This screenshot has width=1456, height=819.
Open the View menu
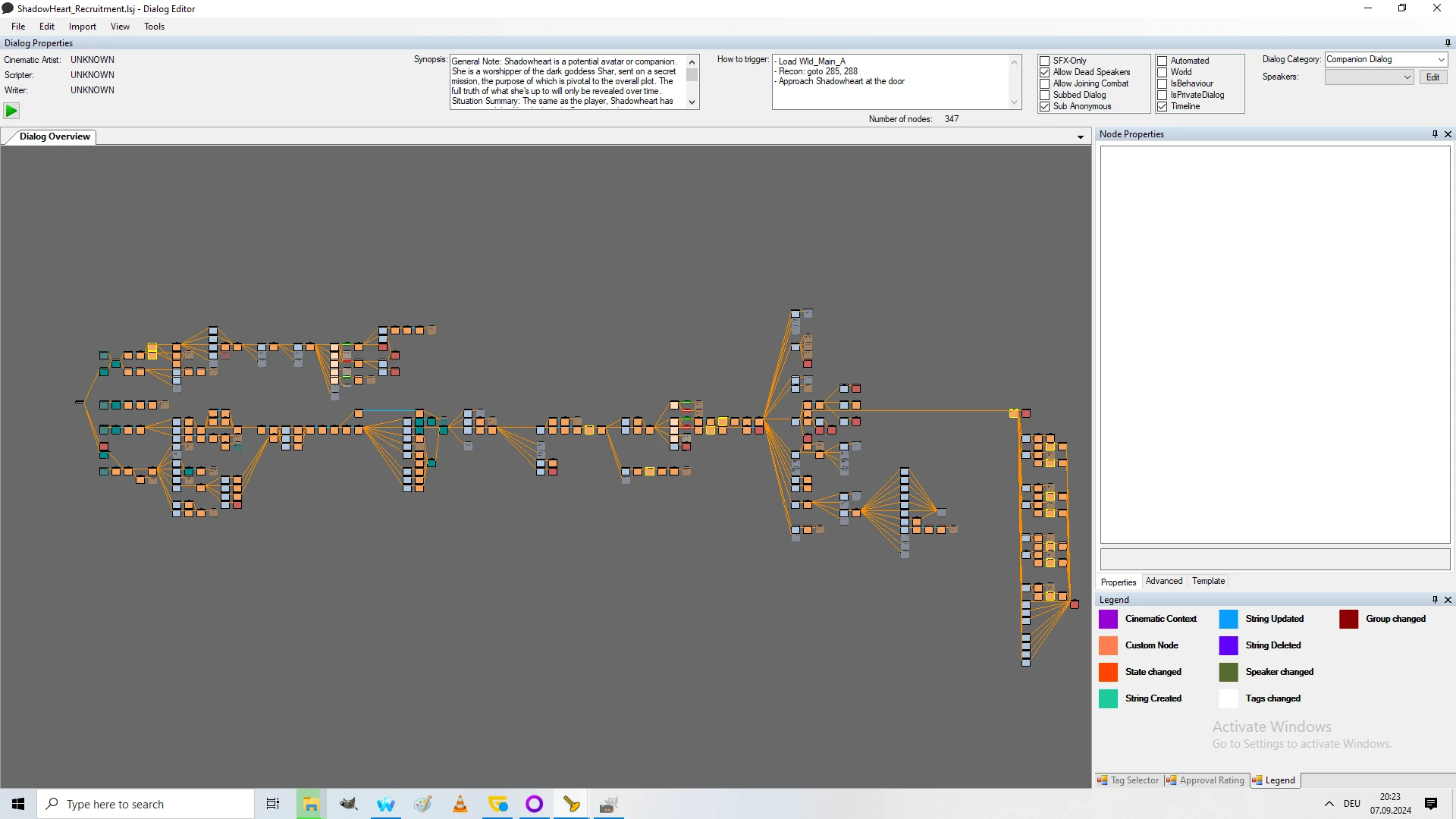120,26
